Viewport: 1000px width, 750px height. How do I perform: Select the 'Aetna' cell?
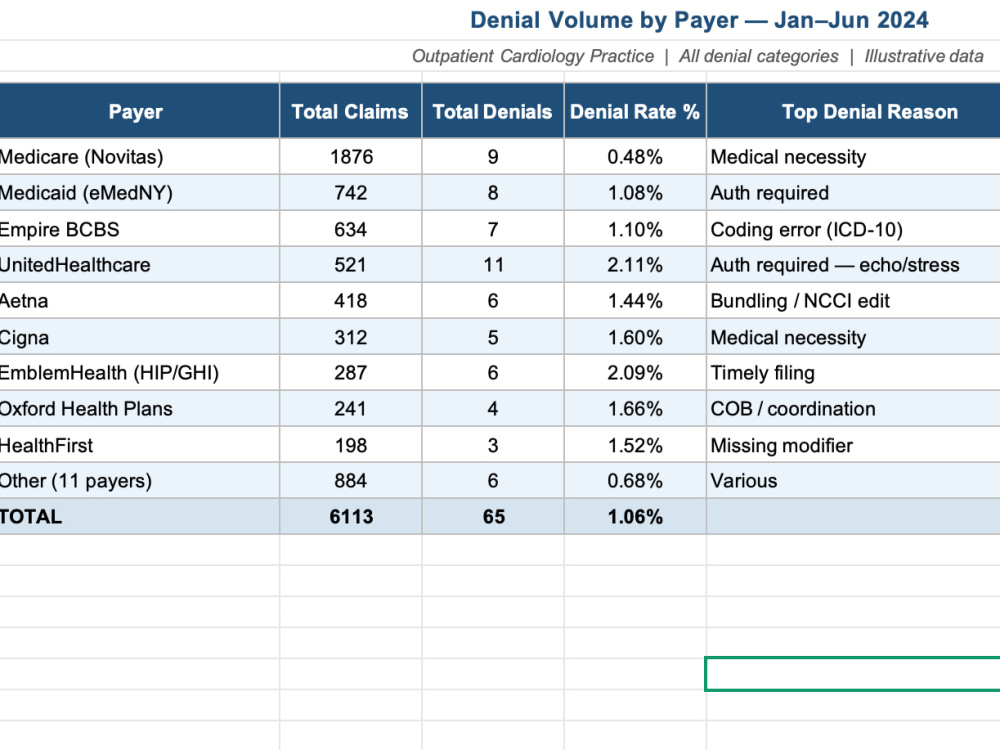139,300
